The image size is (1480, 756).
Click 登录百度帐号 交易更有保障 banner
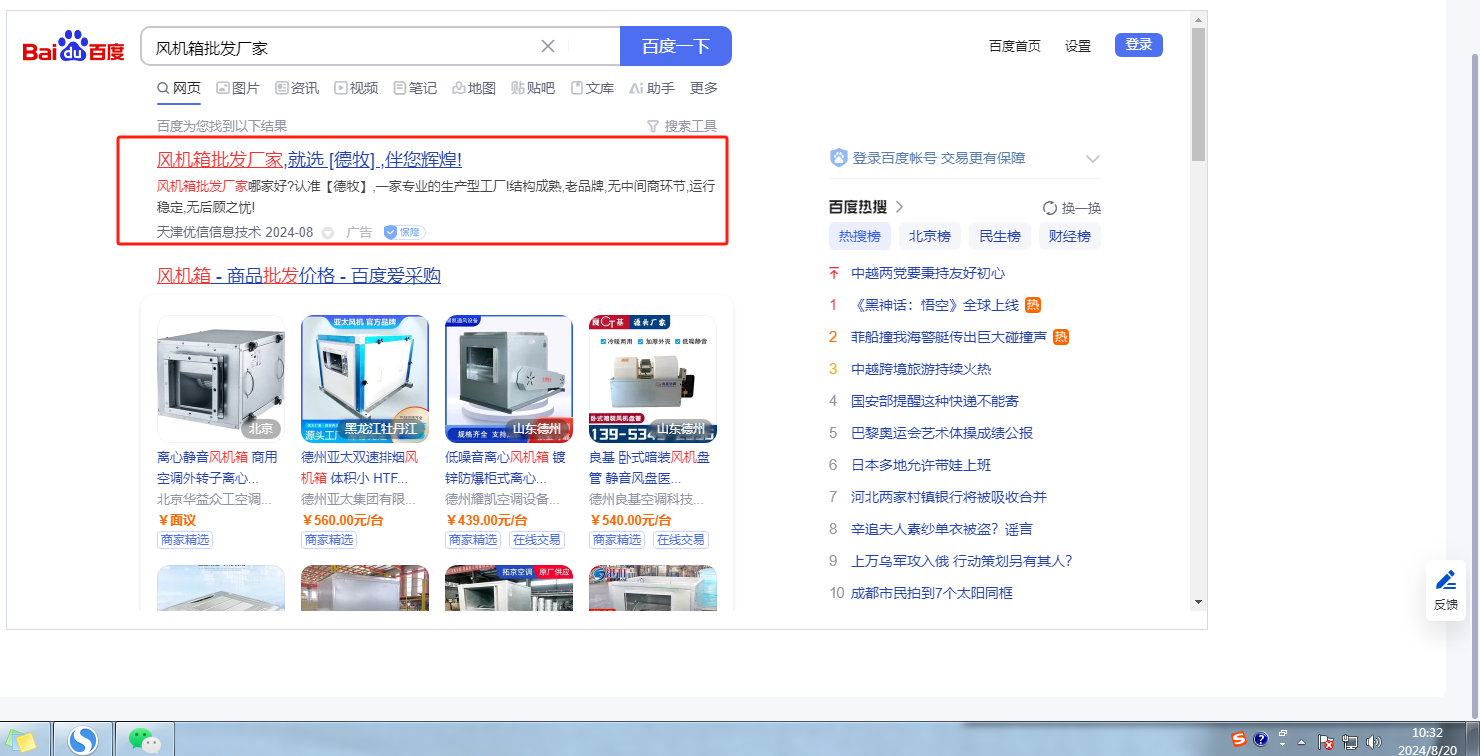[x=938, y=158]
